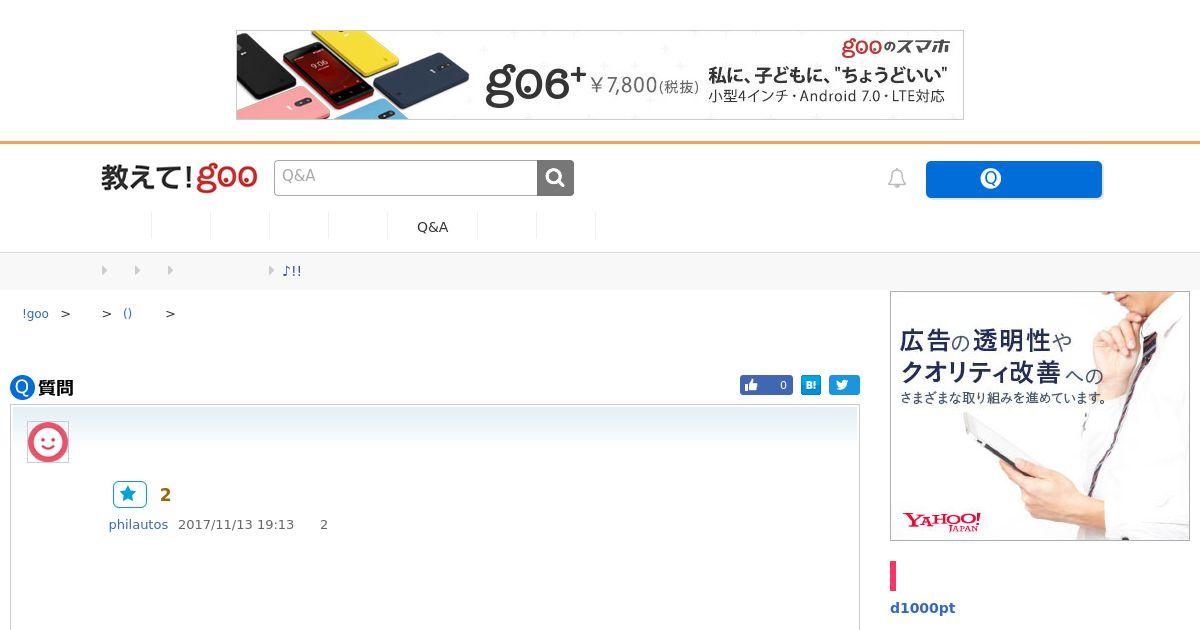The width and height of the screenshot is (1200, 630).
Task: Open the ♪!! link in the notice bar
Action: tap(291, 271)
